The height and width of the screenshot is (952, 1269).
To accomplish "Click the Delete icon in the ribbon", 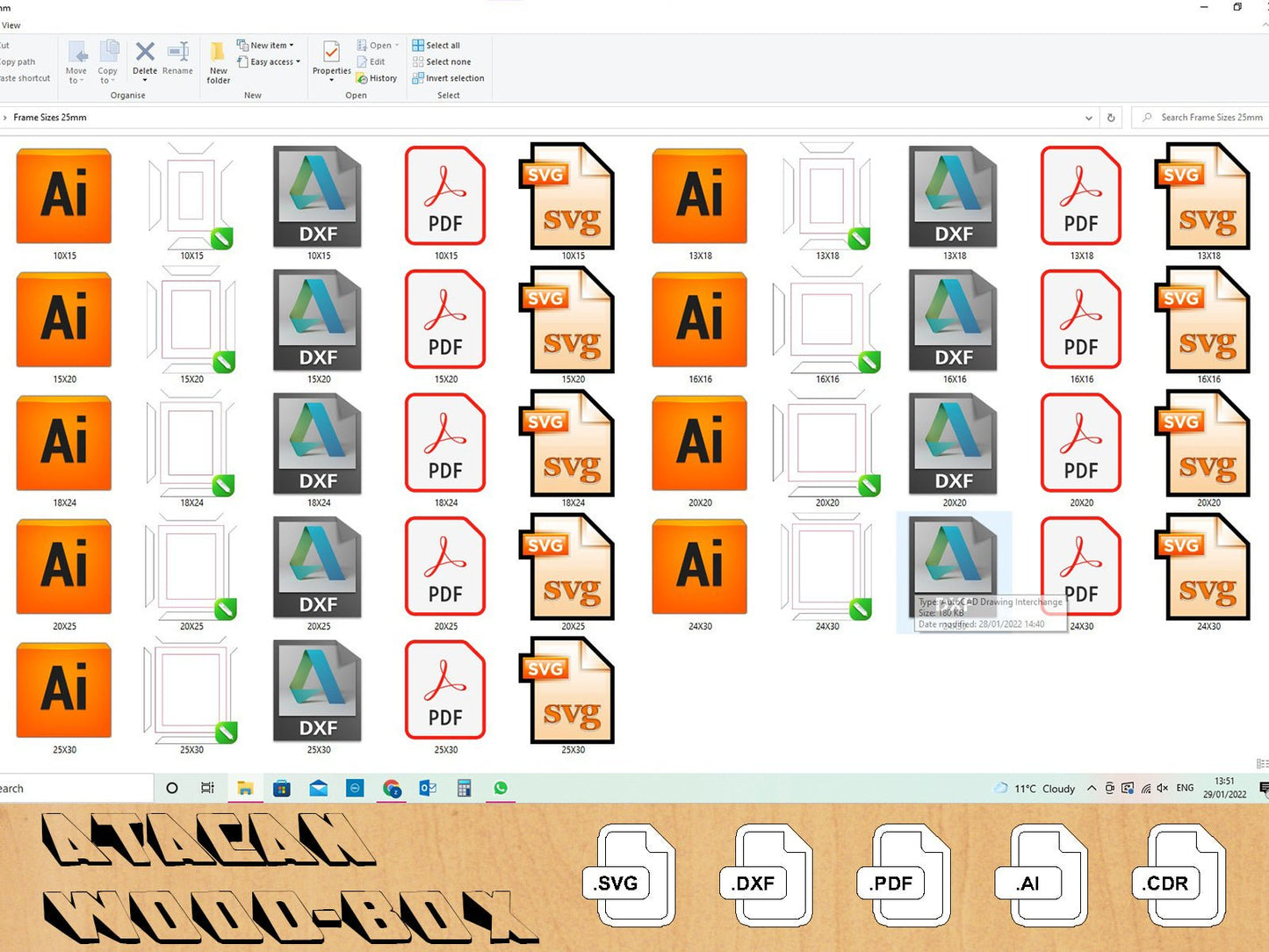I will pyautogui.click(x=145, y=59).
